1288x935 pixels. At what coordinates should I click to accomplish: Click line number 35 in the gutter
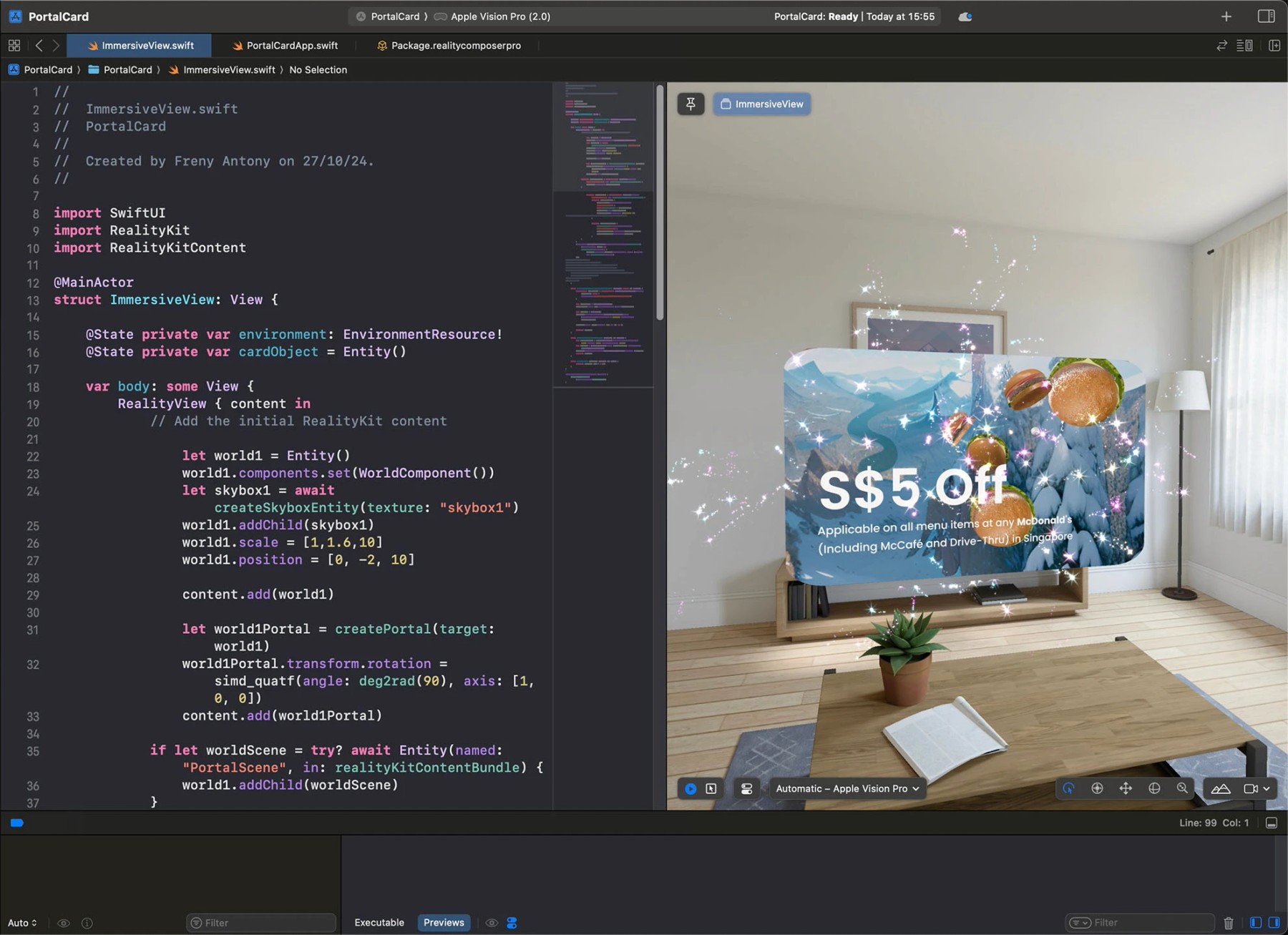(x=33, y=751)
